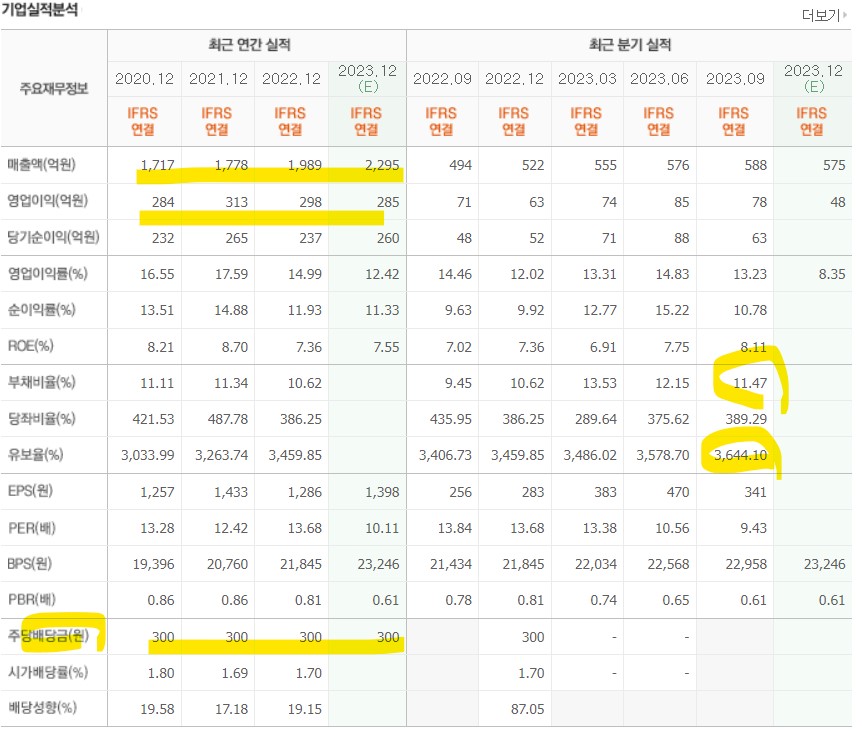Select the 당좌비율(%) row label
862x731 pixels.
pyautogui.click(x=42, y=419)
